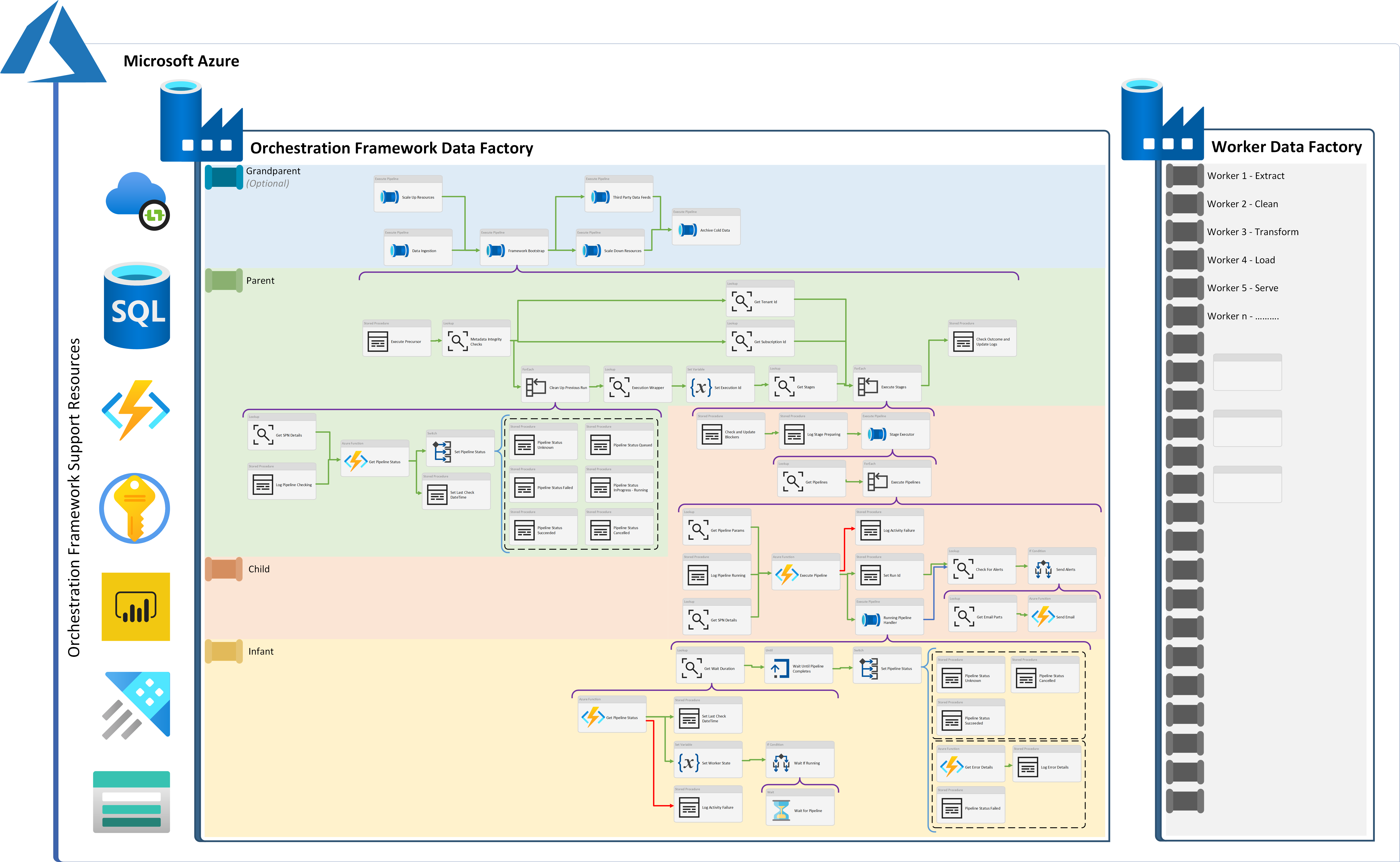Viewport: 1400px width, 862px height.
Task: Click the Child pipeline label
Action: click(x=259, y=569)
